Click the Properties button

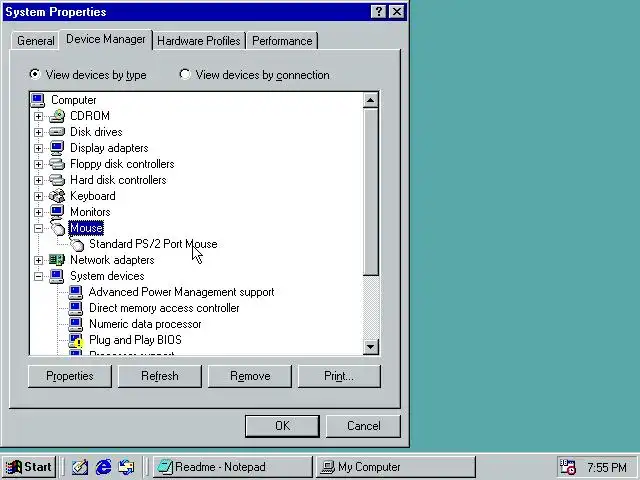(70, 376)
